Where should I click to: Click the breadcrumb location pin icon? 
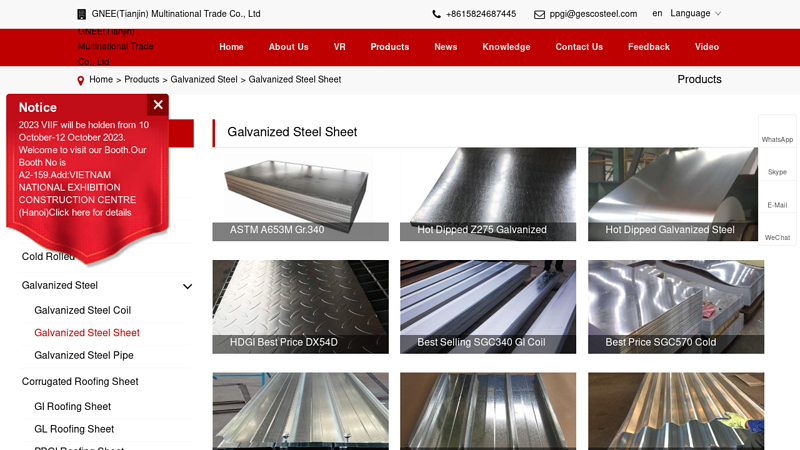pyautogui.click(x=81, y=81)
